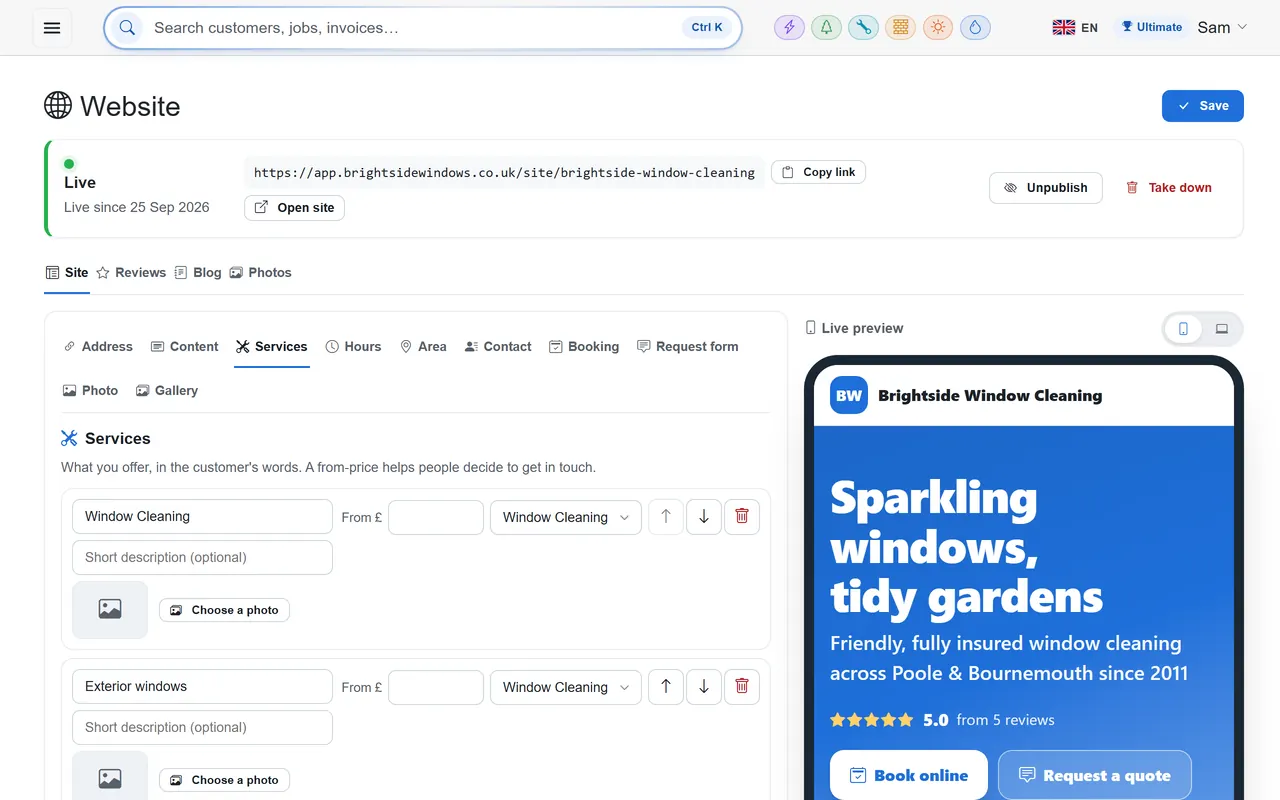Viewport: 1280px width, 800px height.
Task: Open the Sam user menu
Action: click(1222, 27)
